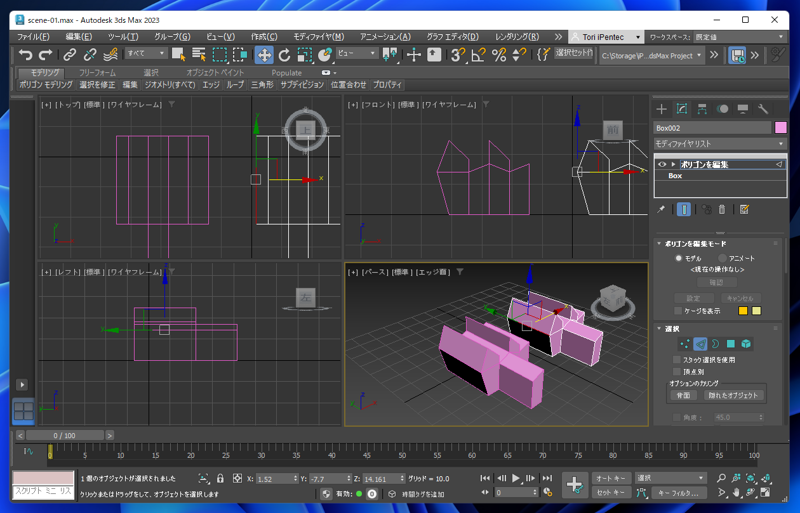800x513 pixels.
Task: Select Vertex sub-object level icon
Action: (x=684, y=344)
